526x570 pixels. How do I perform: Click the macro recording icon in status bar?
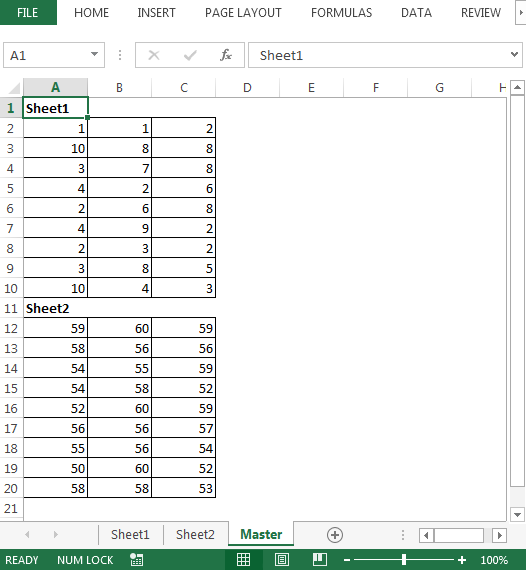137,560
